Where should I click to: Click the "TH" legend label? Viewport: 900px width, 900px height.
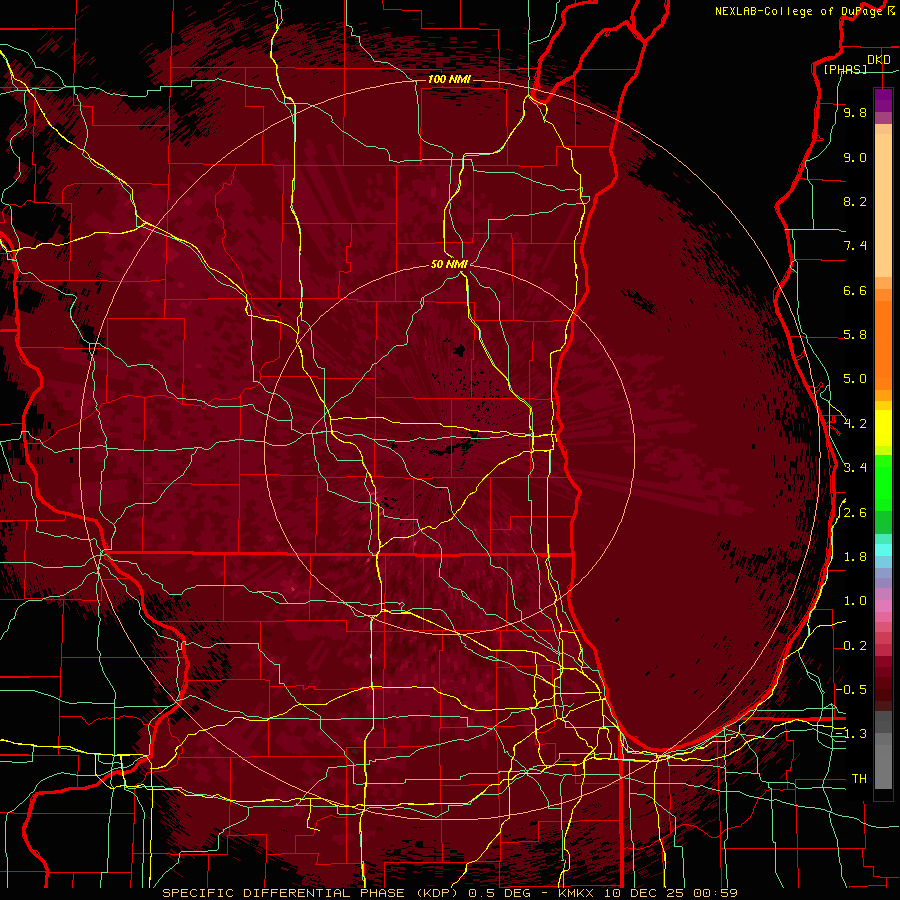859,779
